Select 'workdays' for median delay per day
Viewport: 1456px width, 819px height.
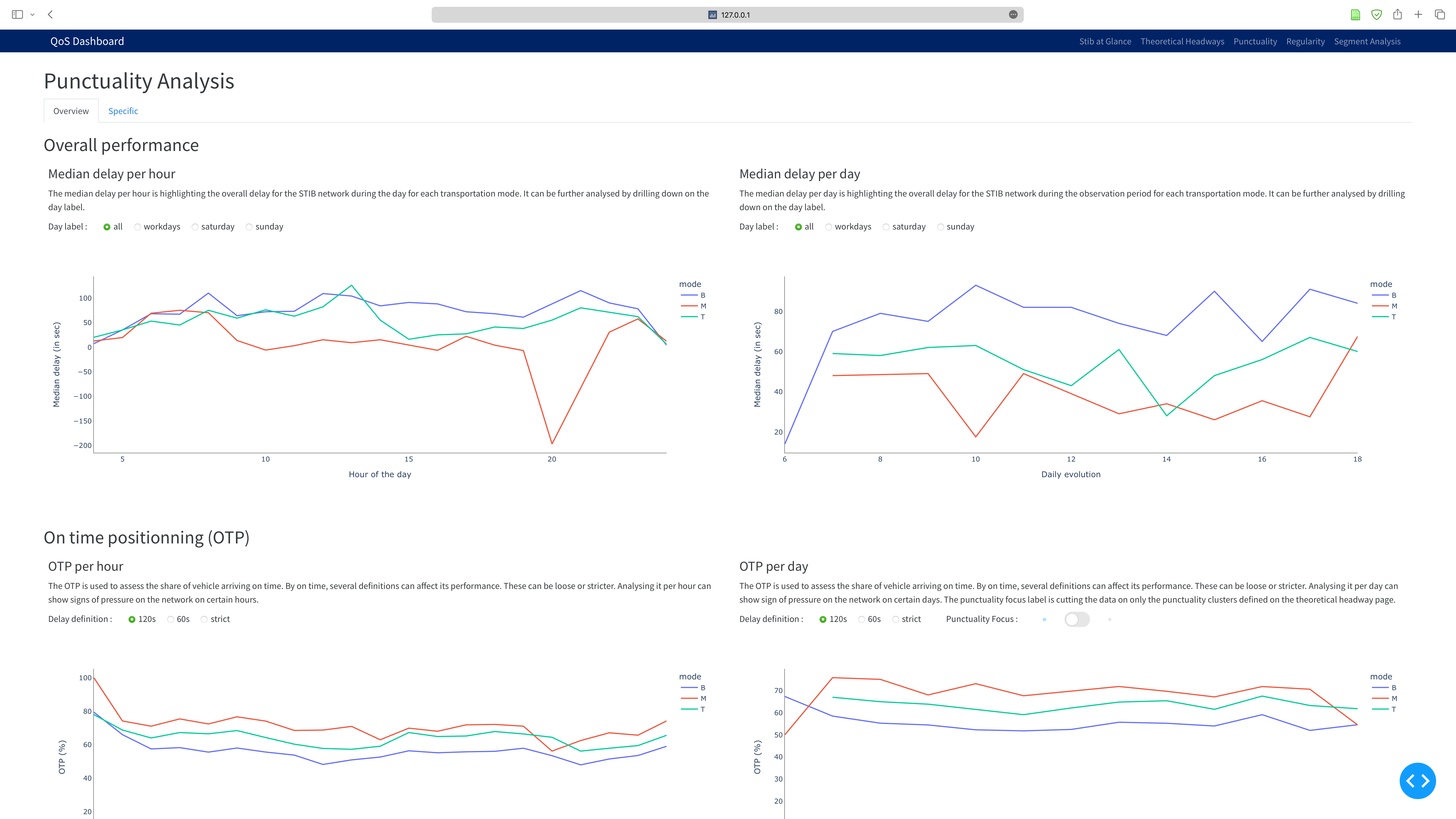tap(829, 227)
